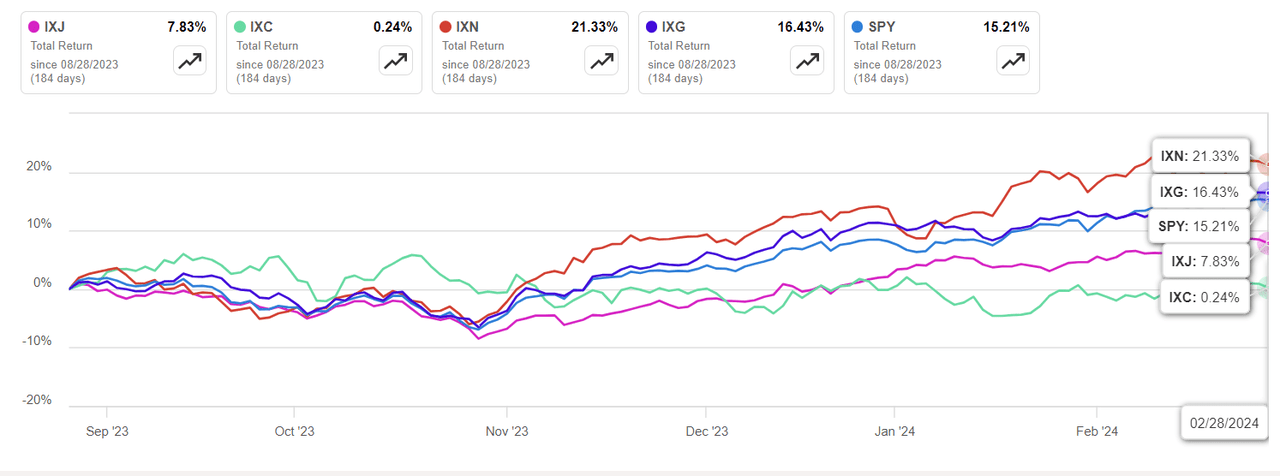Click the red IXN color dot

tap(447, 27)
